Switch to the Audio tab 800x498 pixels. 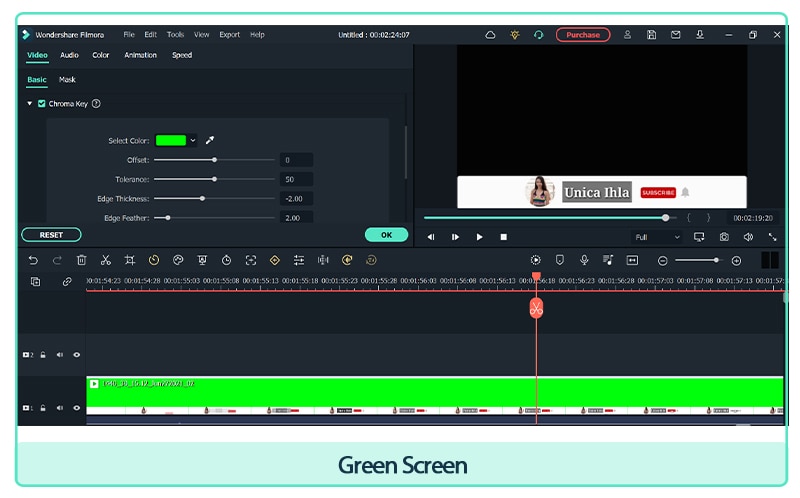[69, 55]
